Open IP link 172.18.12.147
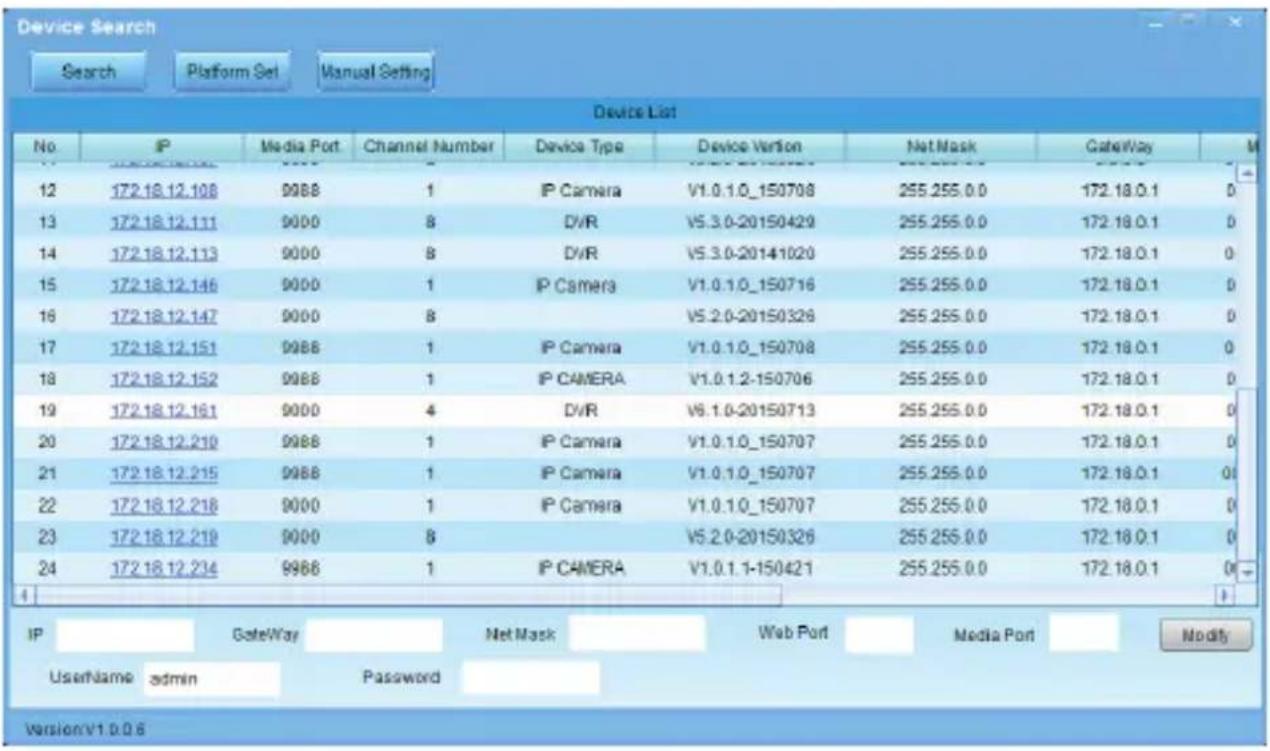 [x=165, y=316]
